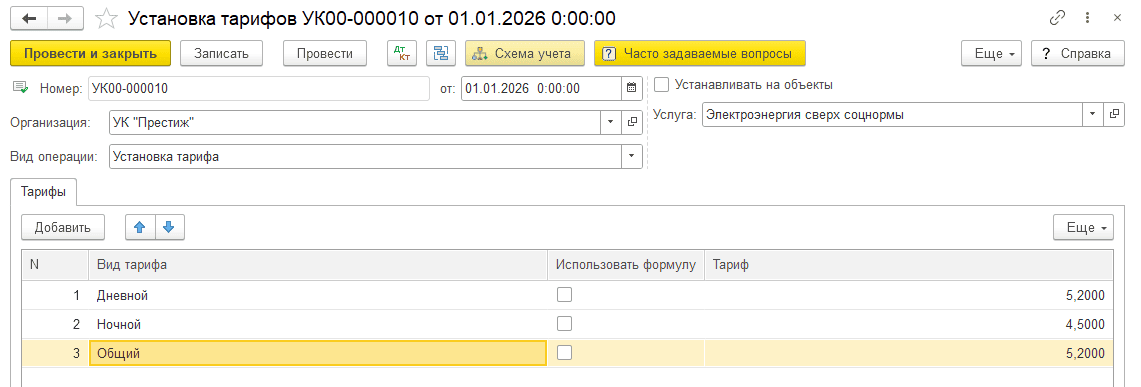This screenshot has height=387, width=1141.
Task: Toggle Использовать формулу for Дневной row
Action: (x=565, y=295)
